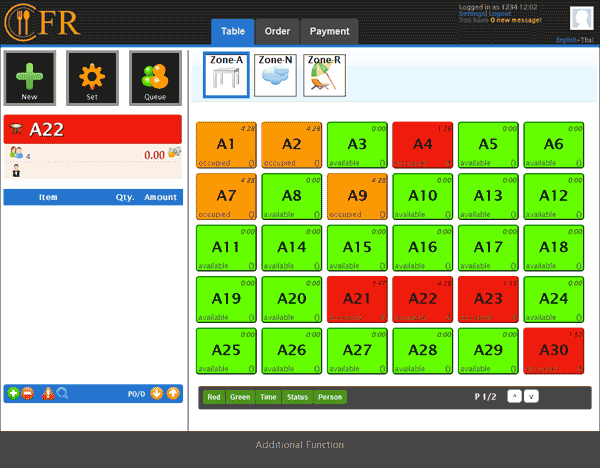Viewport: 600px width, 468px height.
Task: Click the orange up arrow icon
Action: tap(173, 393)
